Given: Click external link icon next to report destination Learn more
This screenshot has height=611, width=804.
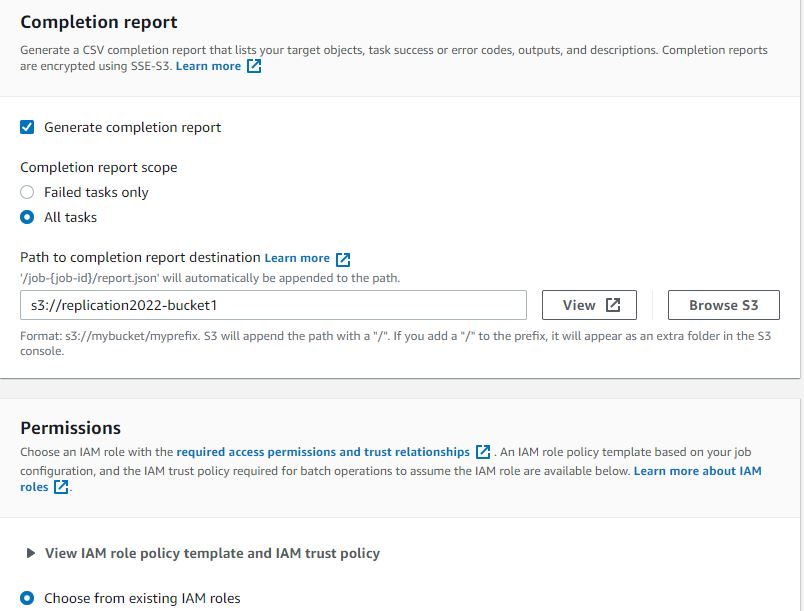Looking at the screenshot, I should point(343,259).
